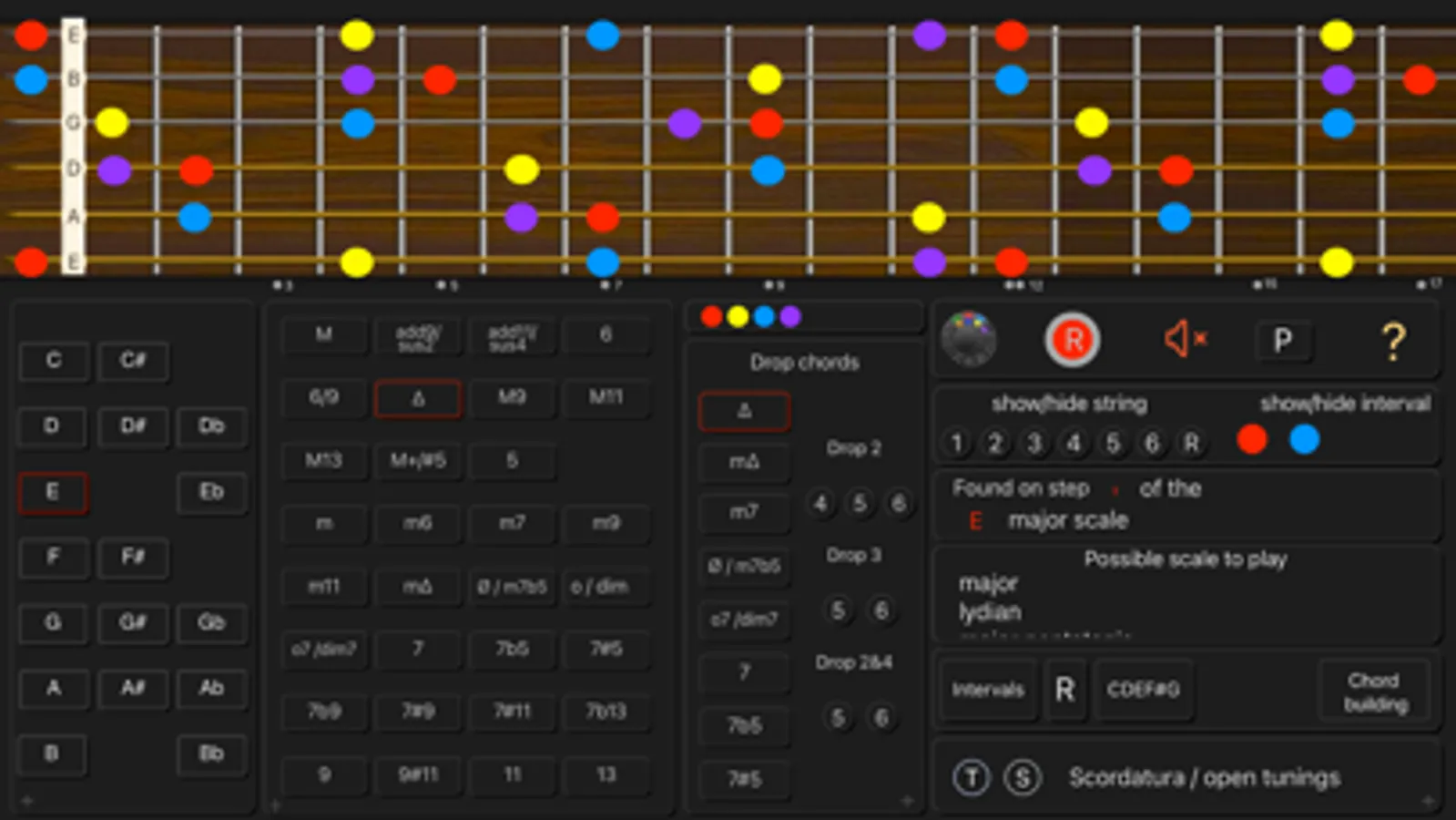Viewport: 1456px width, 820px height.
Task: Hide the red interval dot
Action: (x=1252, y=439)
